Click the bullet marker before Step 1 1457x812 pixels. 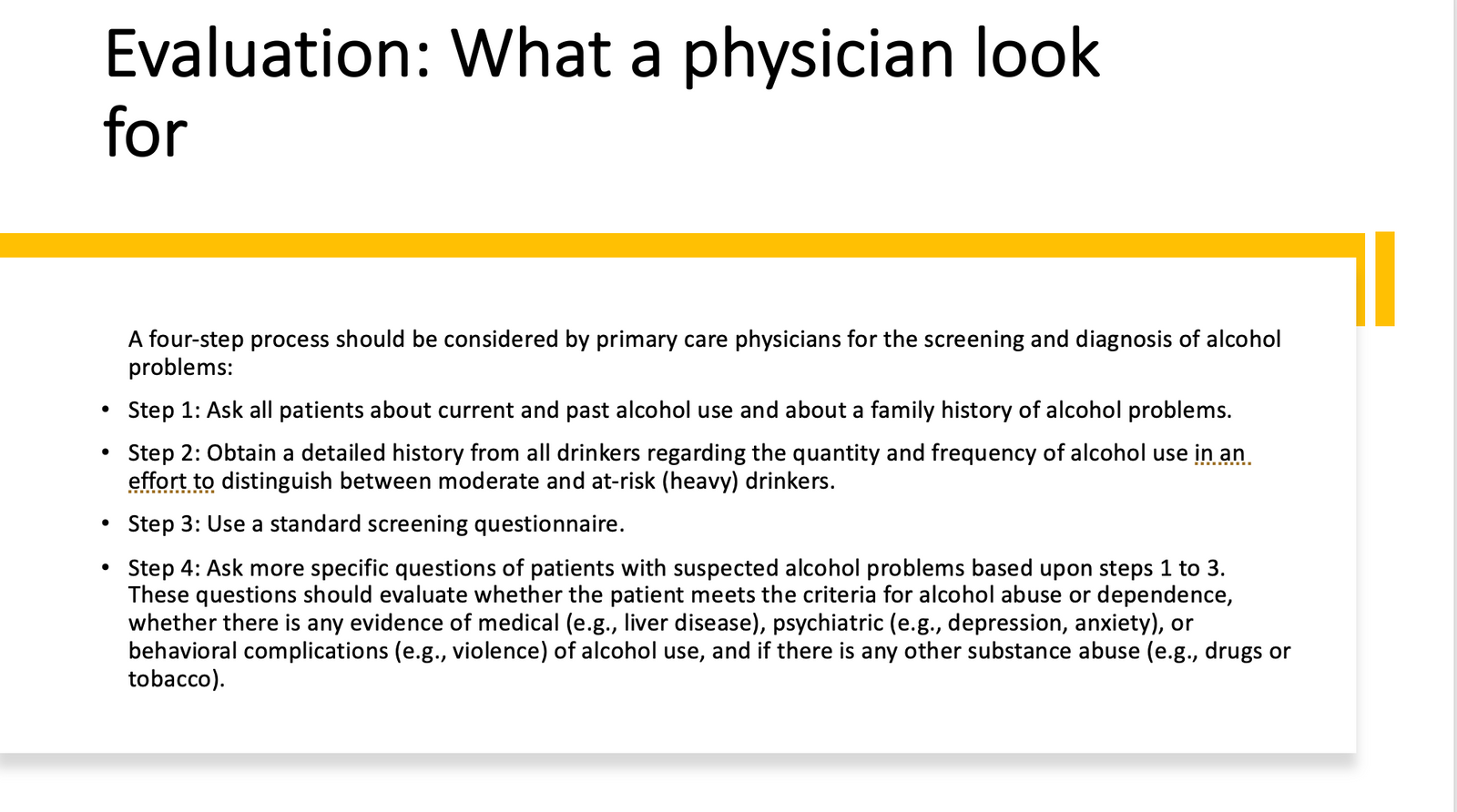(107, 410)
